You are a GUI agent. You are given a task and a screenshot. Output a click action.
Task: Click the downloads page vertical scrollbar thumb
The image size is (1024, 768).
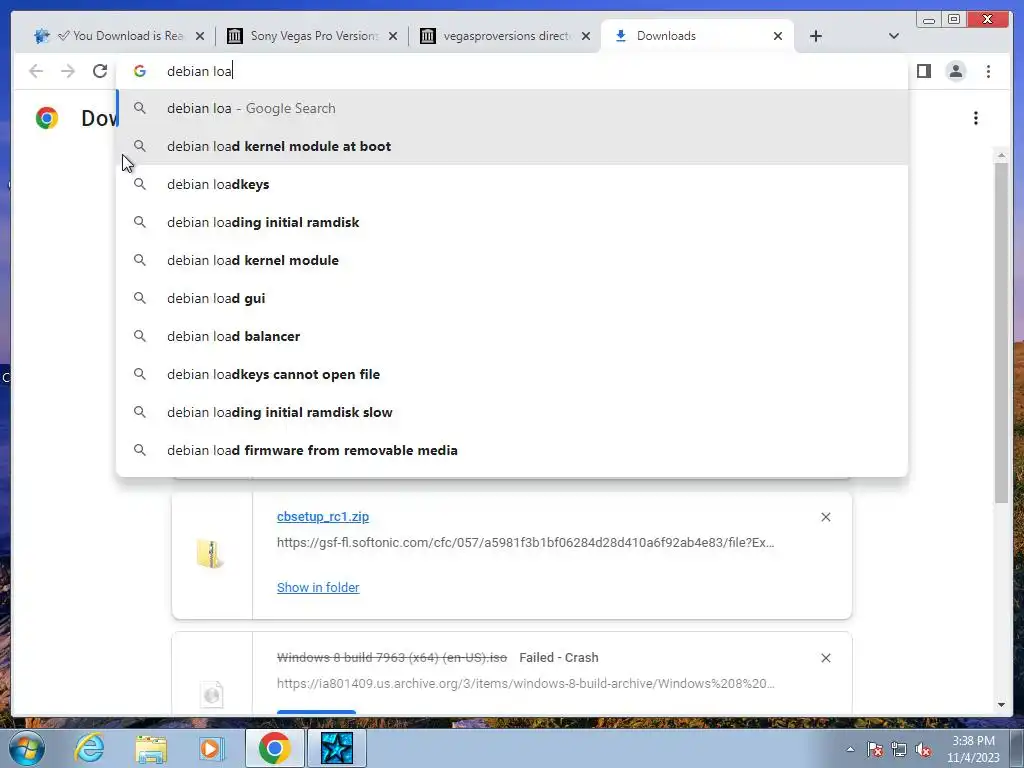(1001, 333)
